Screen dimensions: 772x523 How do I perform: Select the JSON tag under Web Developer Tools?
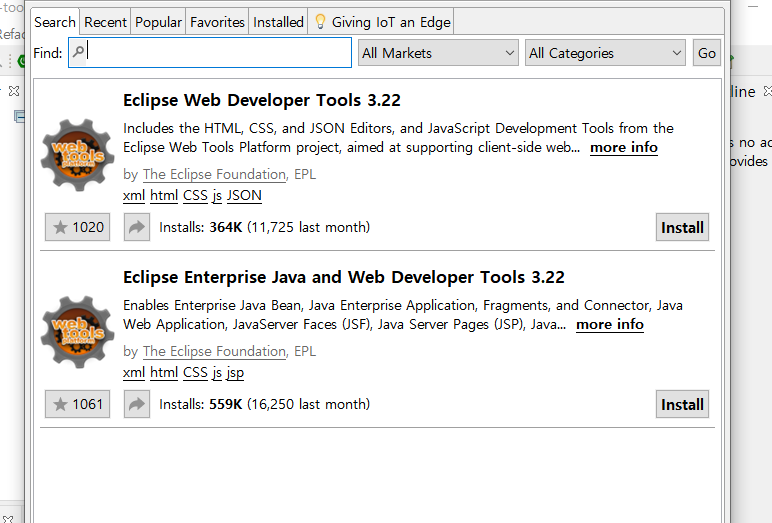[x=244, y=196]
